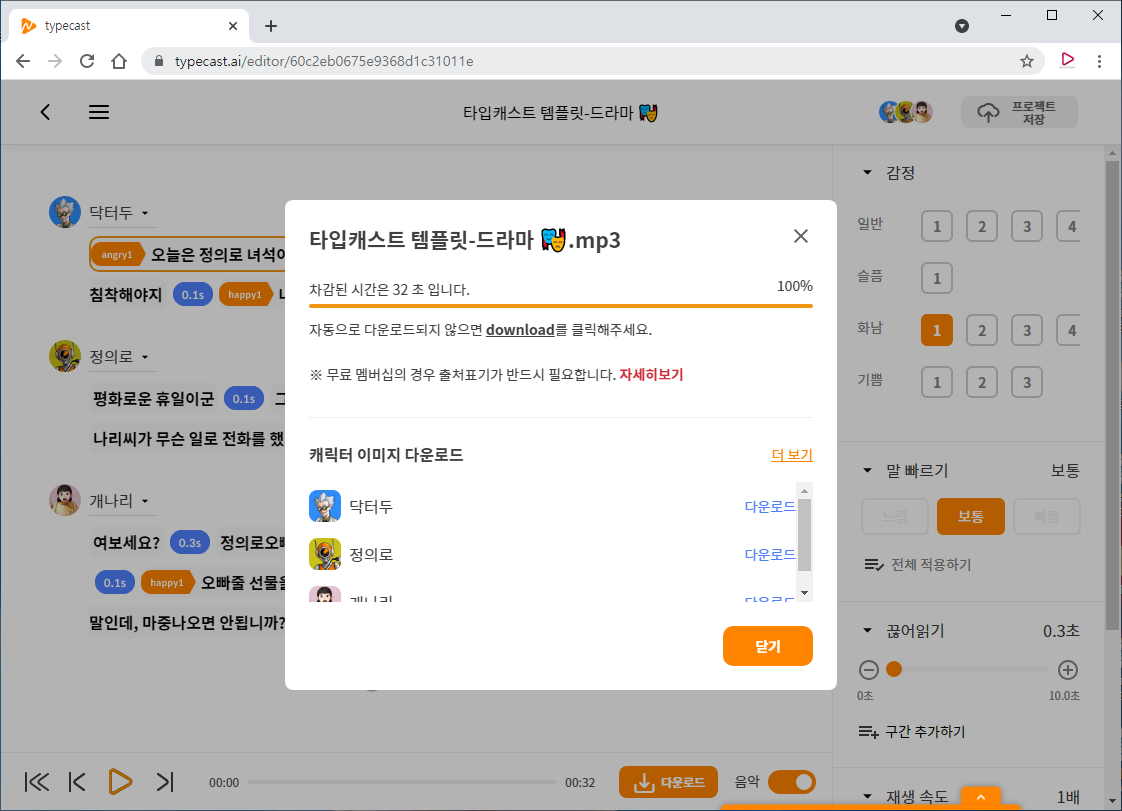Screen dimensions: 1122x811
Task: Open the Chrome three-dot menu
Action: pyautogui.click(x=1099, y=62)
